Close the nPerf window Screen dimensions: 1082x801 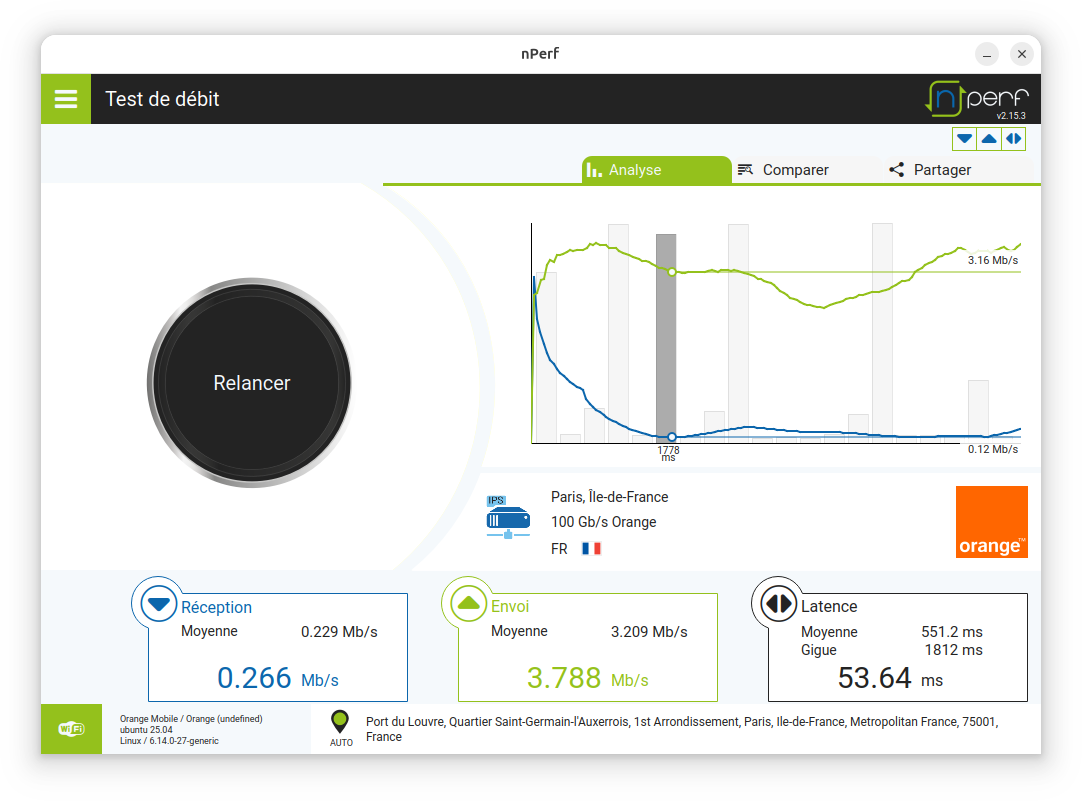point(1022,54)
